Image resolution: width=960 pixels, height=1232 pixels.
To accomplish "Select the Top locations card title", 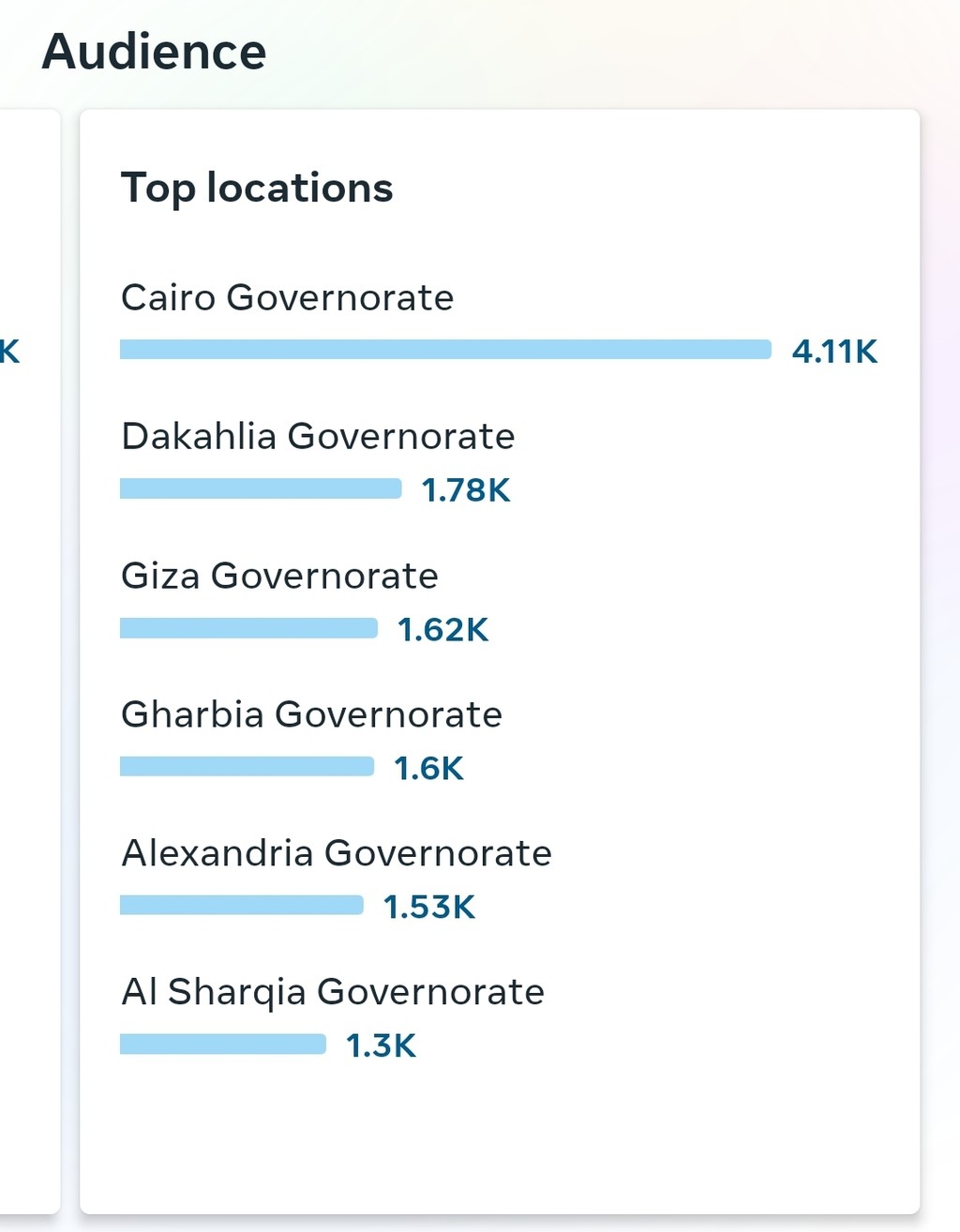I will 257,188.
